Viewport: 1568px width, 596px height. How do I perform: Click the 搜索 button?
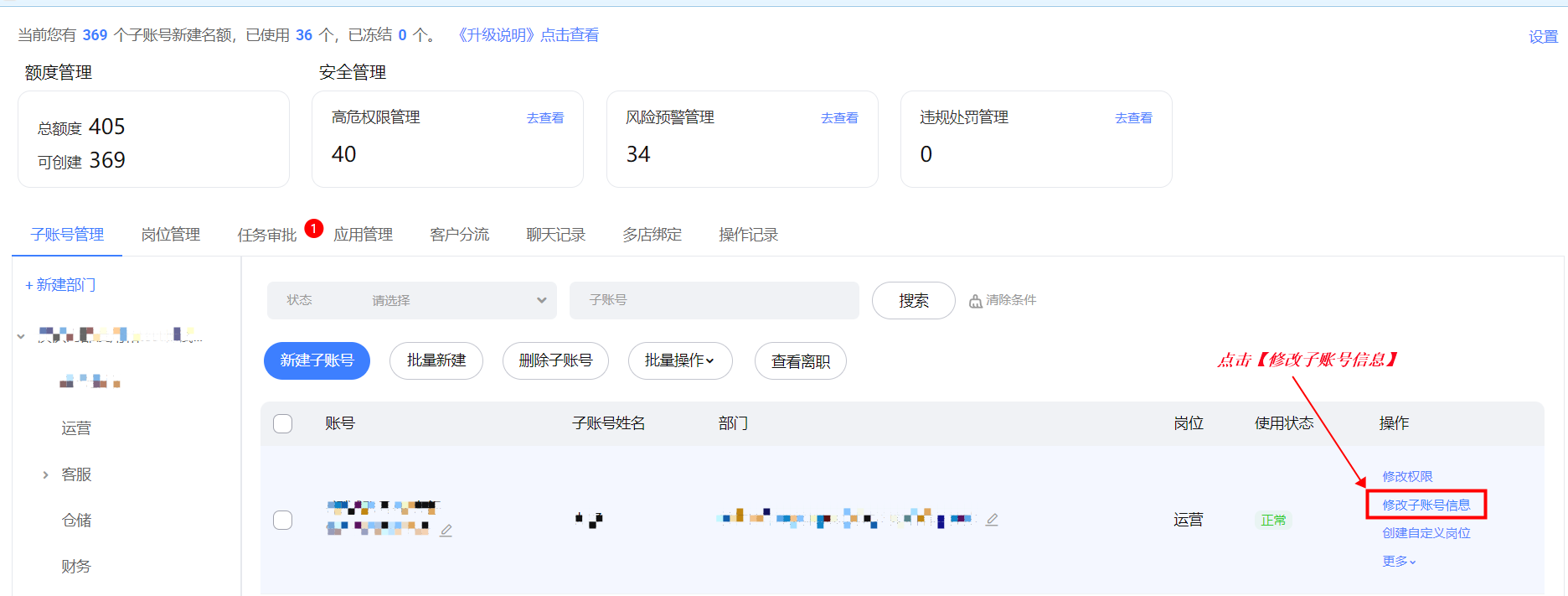[x=914, y=300]
